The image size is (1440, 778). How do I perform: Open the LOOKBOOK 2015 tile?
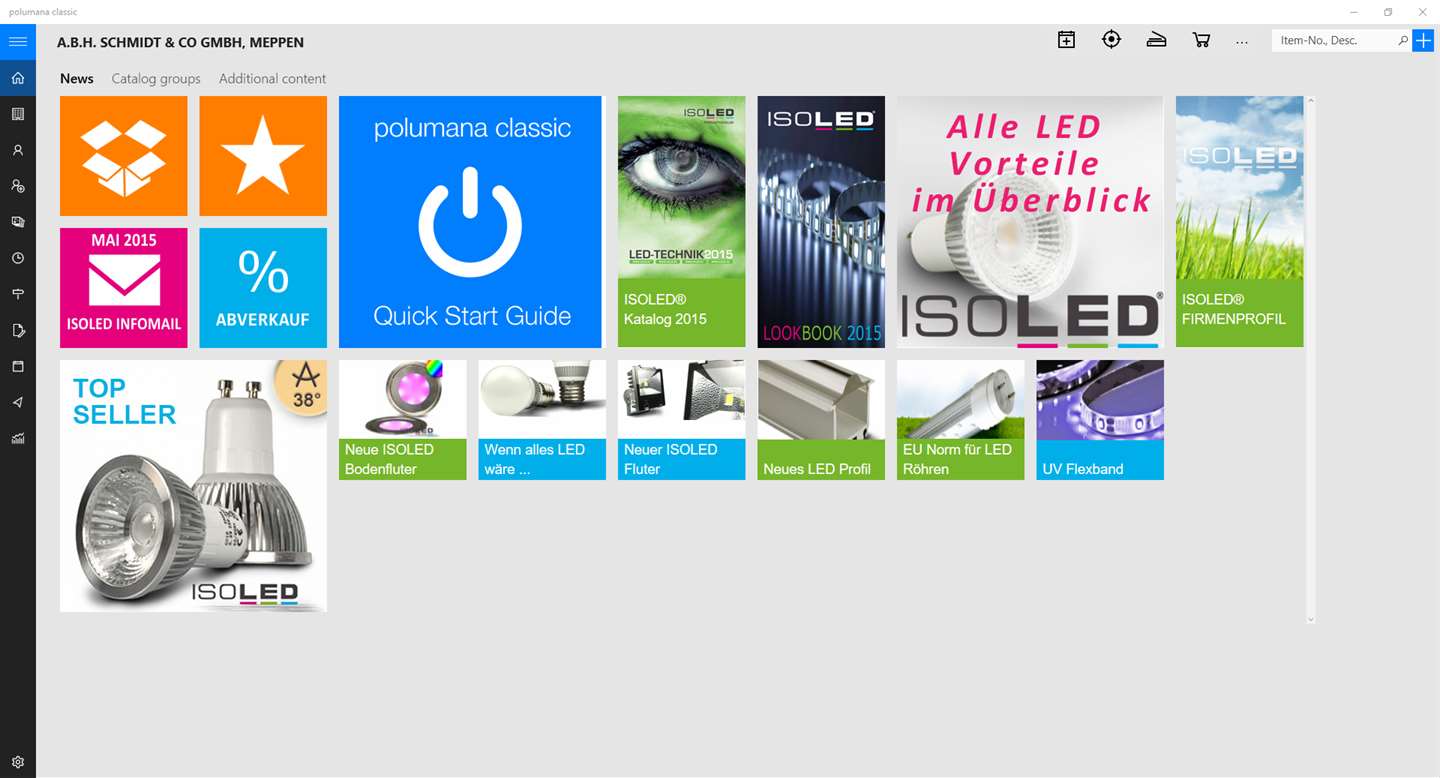[821, 222]
